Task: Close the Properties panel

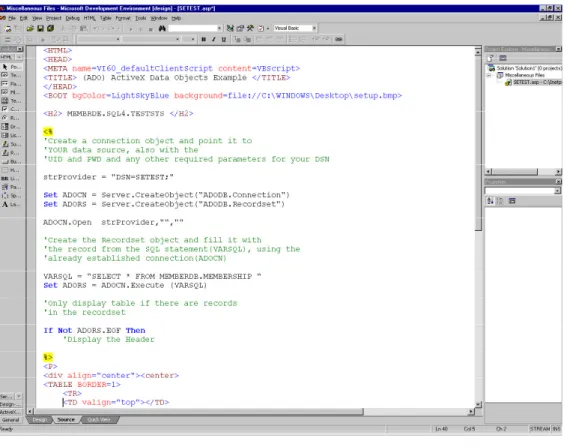Action: tap(559, 182)
